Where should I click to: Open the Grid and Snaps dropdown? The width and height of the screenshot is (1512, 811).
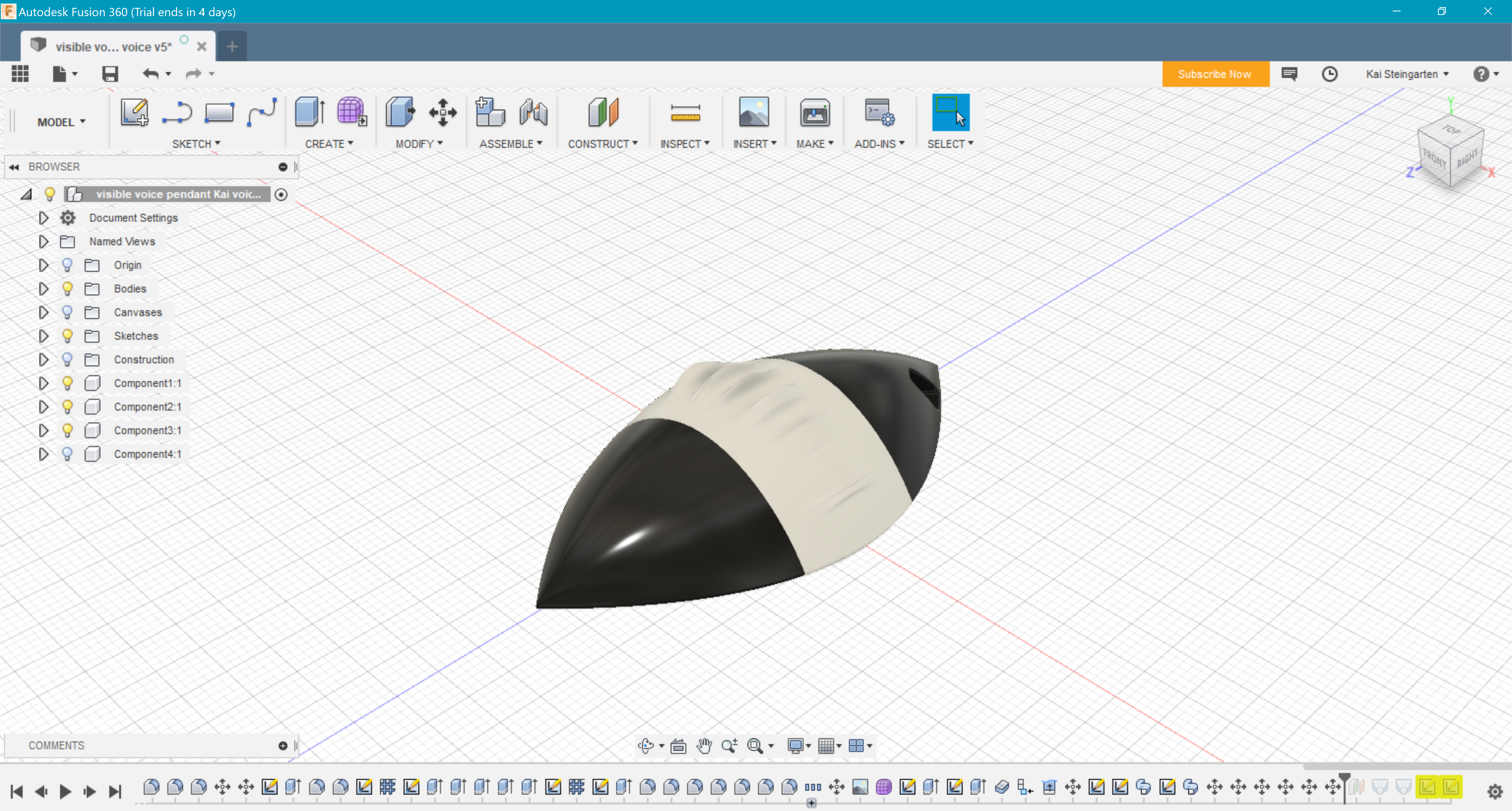point(830,745)
